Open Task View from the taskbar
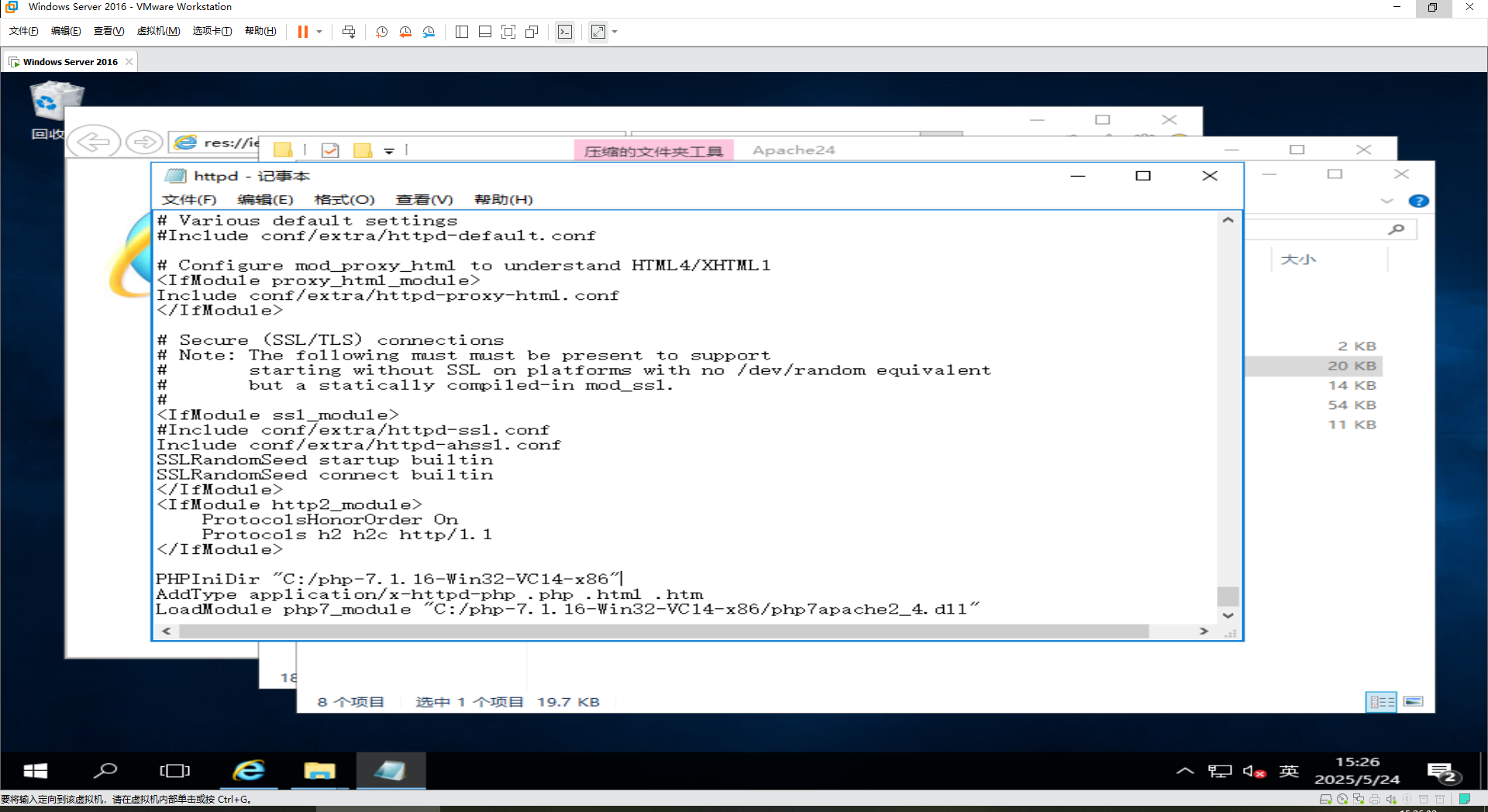 click(x=174, y=771)
